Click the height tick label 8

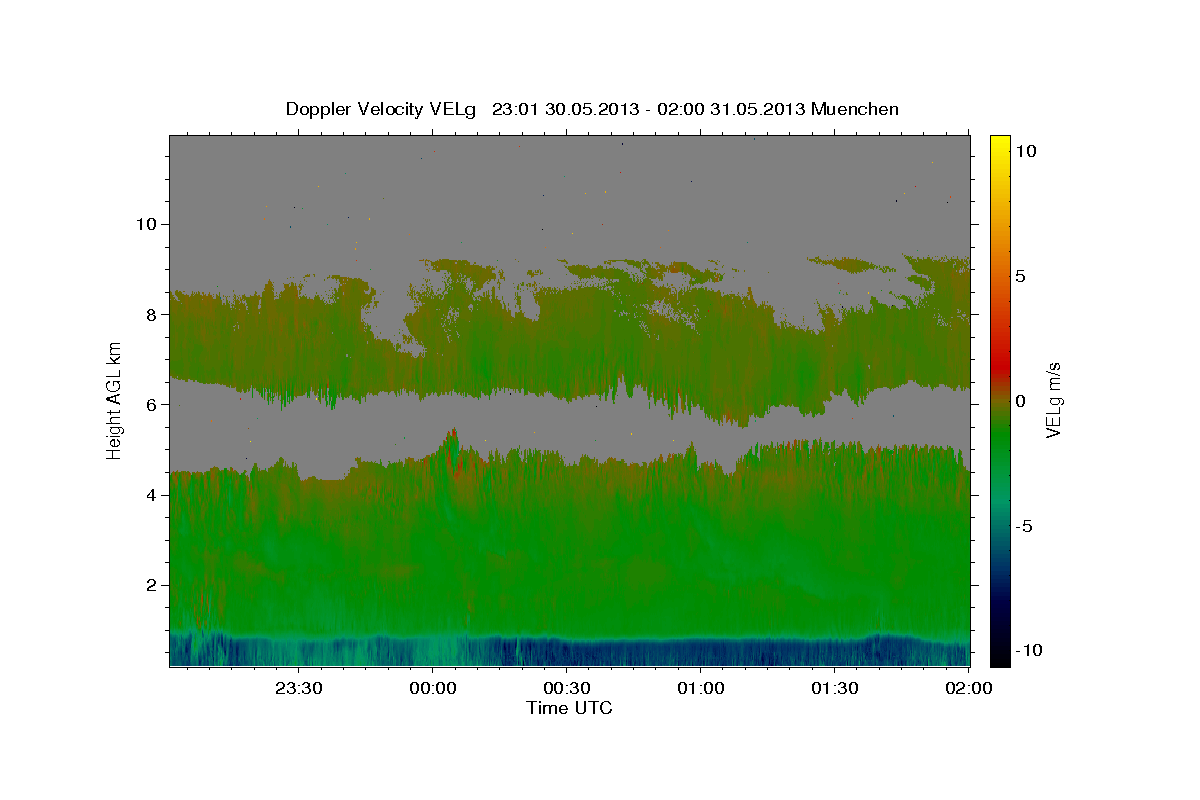(151, 314)
